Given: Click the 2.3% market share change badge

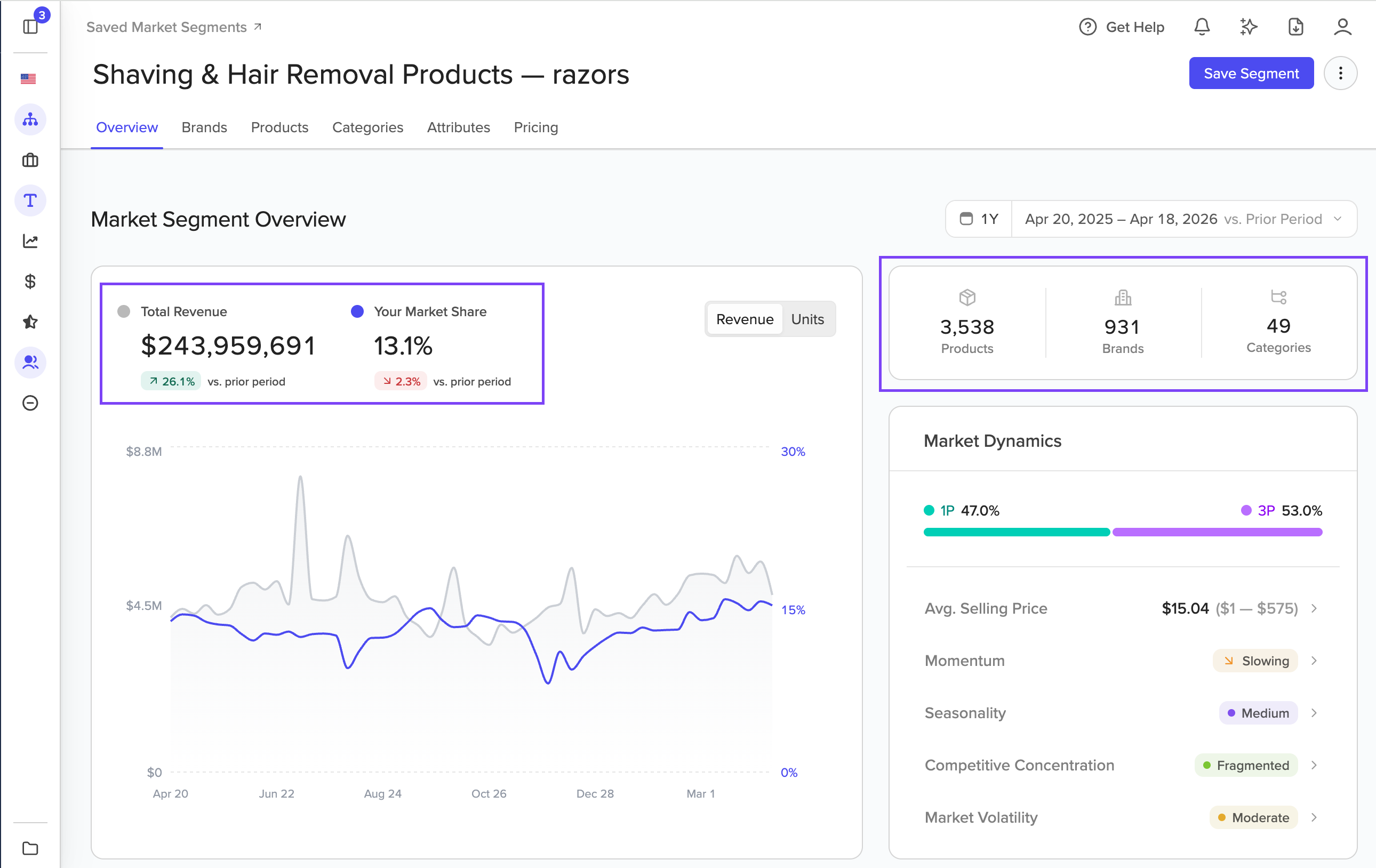Looking at the screenshot, I should (x=401, y=381).
